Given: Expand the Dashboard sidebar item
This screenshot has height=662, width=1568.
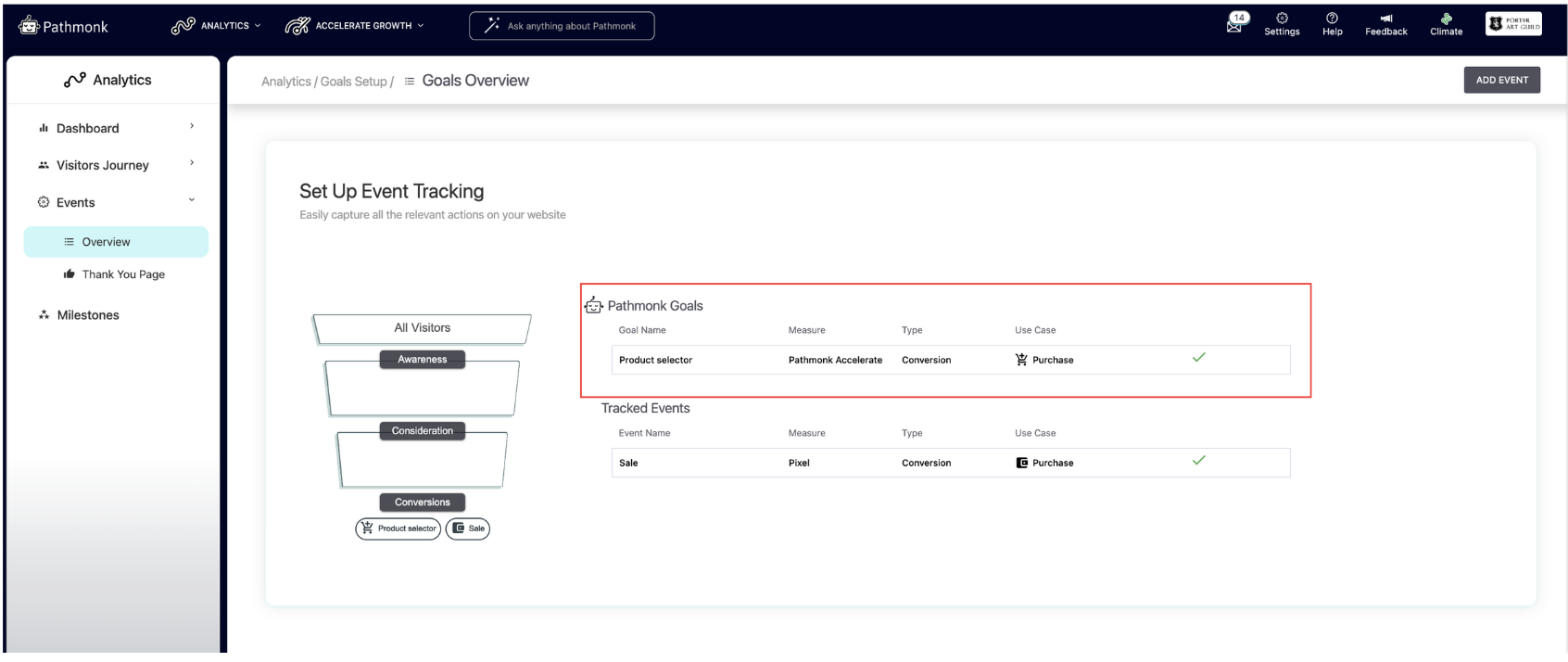Looking at the screenshot, I should click(117, 128).
